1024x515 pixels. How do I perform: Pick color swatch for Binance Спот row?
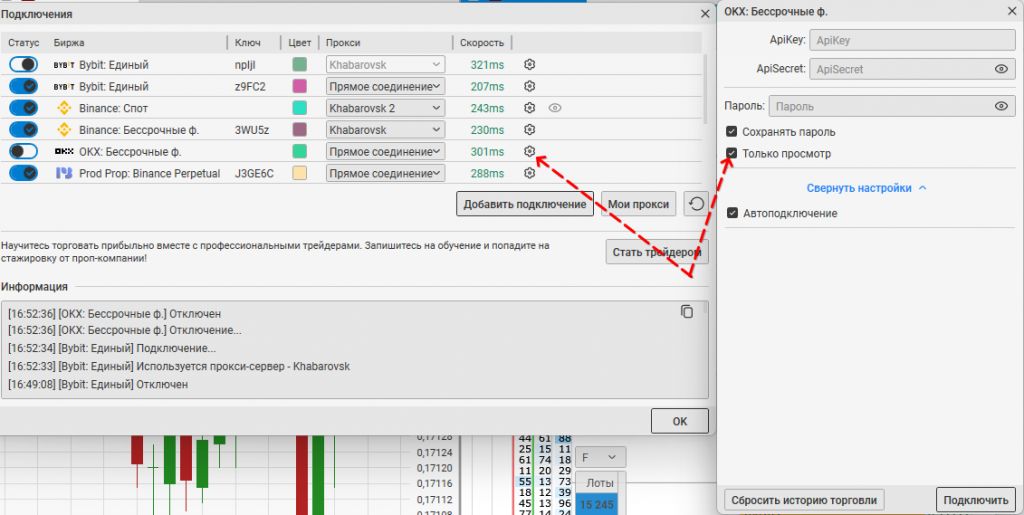[300, 108]
